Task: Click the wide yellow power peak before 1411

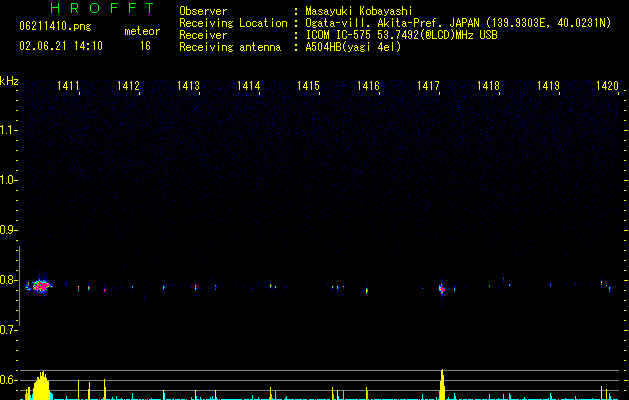Action: pos(42,386)
